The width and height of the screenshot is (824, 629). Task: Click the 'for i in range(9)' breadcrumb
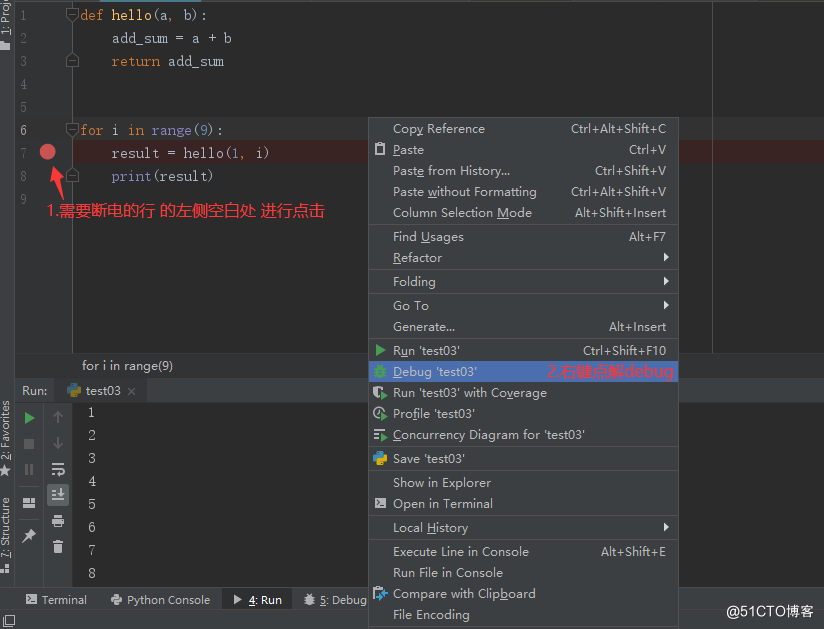point(127,366)
